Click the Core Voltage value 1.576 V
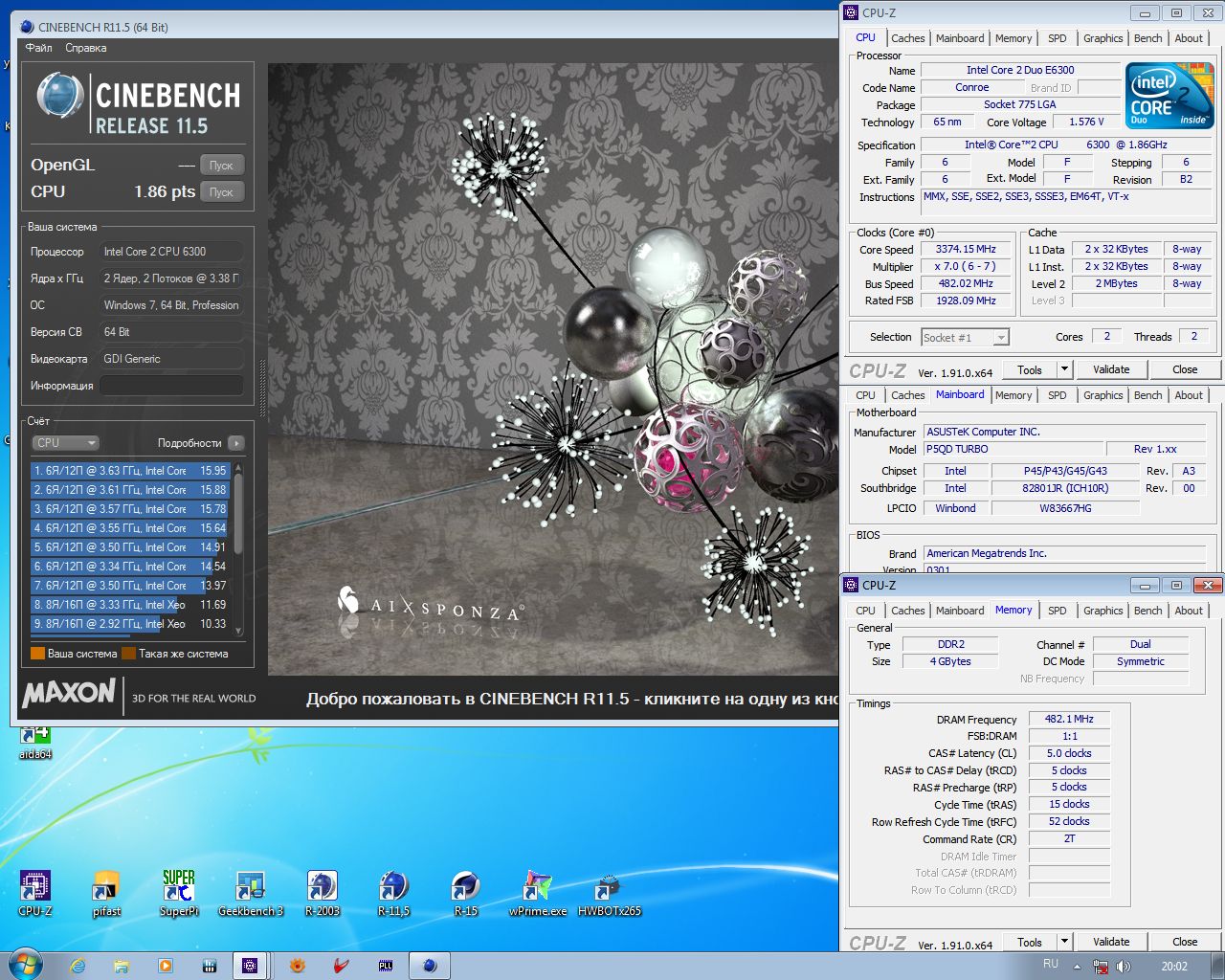 click(x=1086, y=122)
